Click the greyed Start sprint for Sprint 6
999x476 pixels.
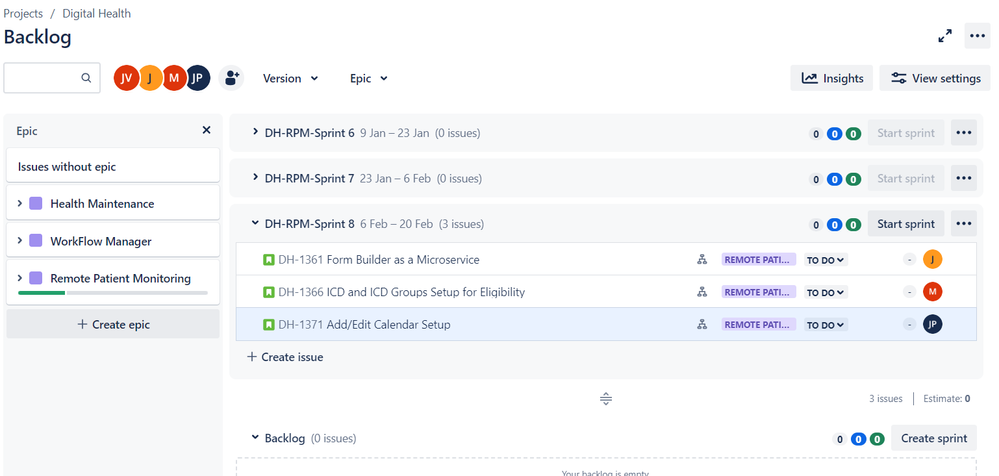pos(906,133)
